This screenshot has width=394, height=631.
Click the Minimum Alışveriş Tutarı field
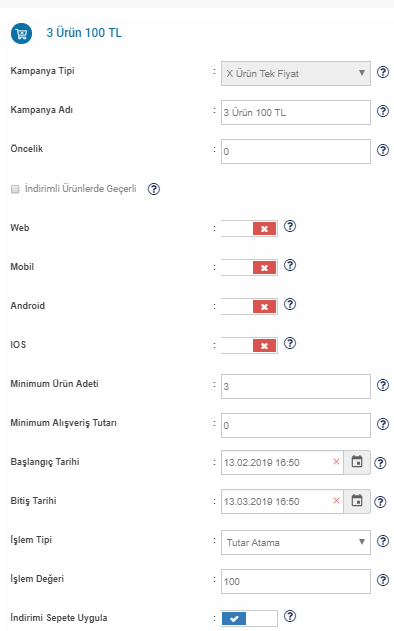click(x=296, y=425)
